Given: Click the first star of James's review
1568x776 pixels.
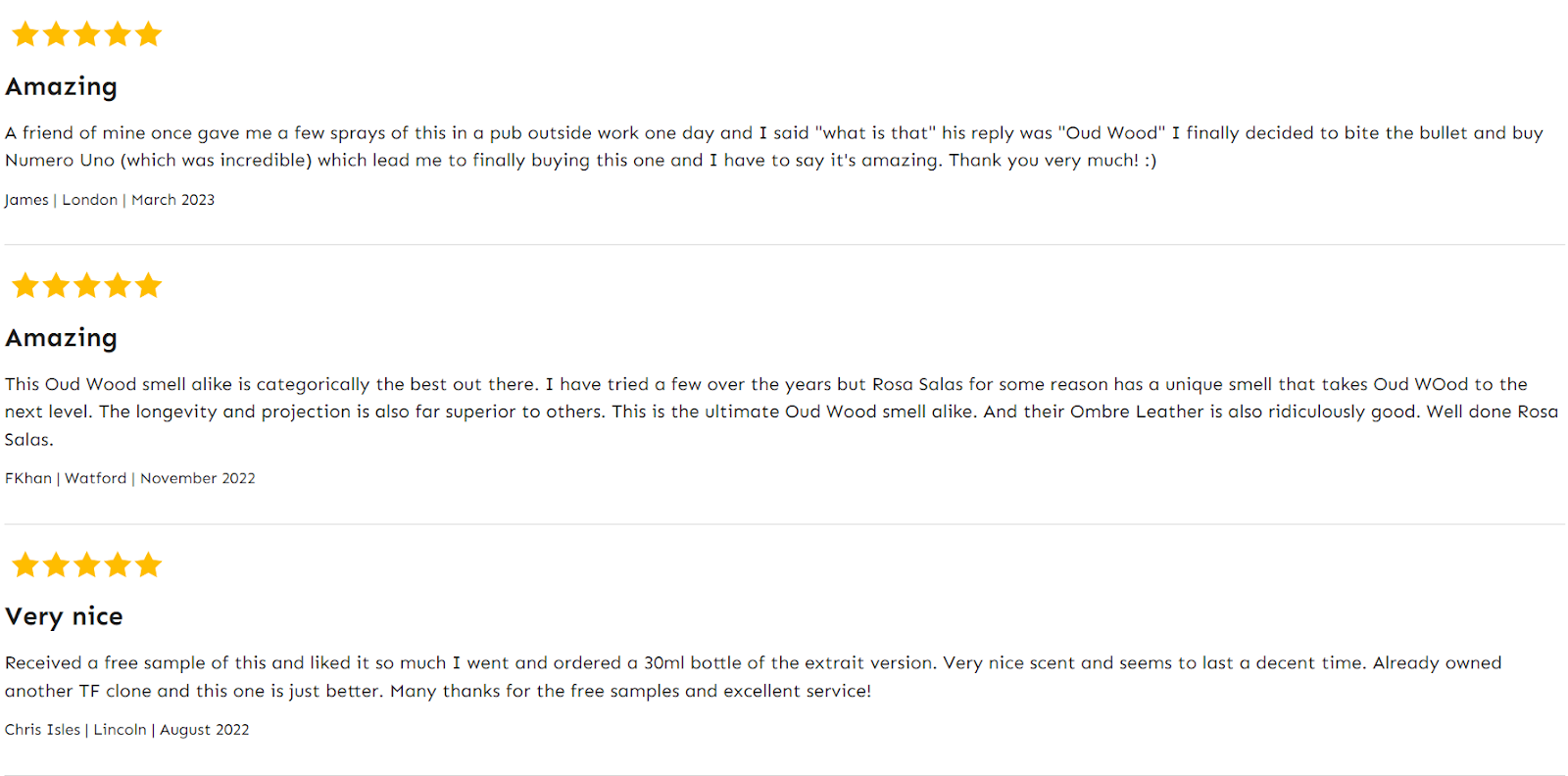Looking at the screenshot, I should coord(25,34).
